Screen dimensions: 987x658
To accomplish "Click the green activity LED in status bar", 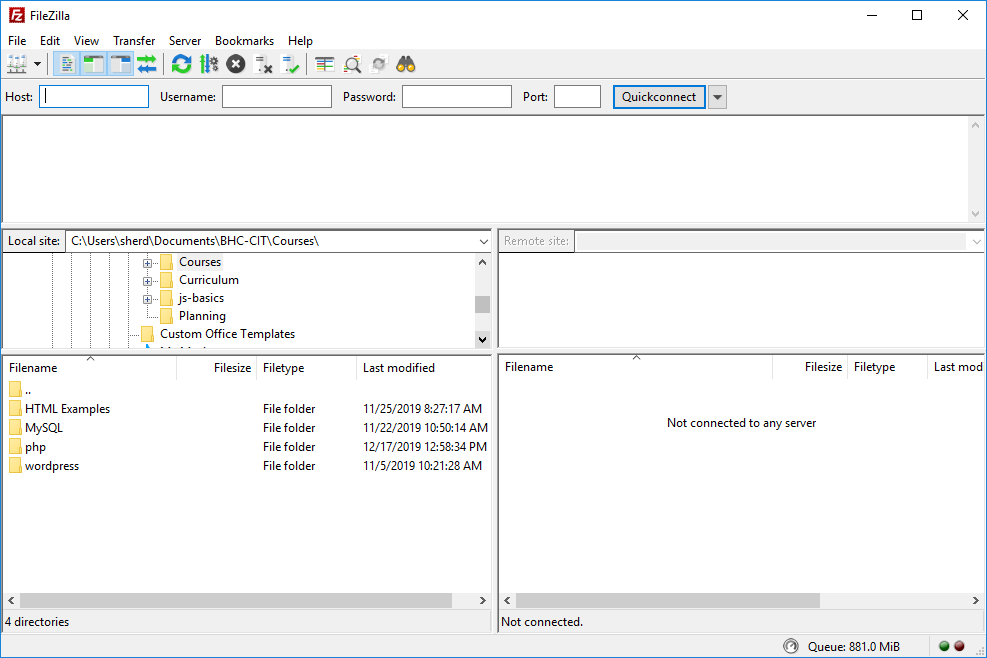I will coord(944,646).
